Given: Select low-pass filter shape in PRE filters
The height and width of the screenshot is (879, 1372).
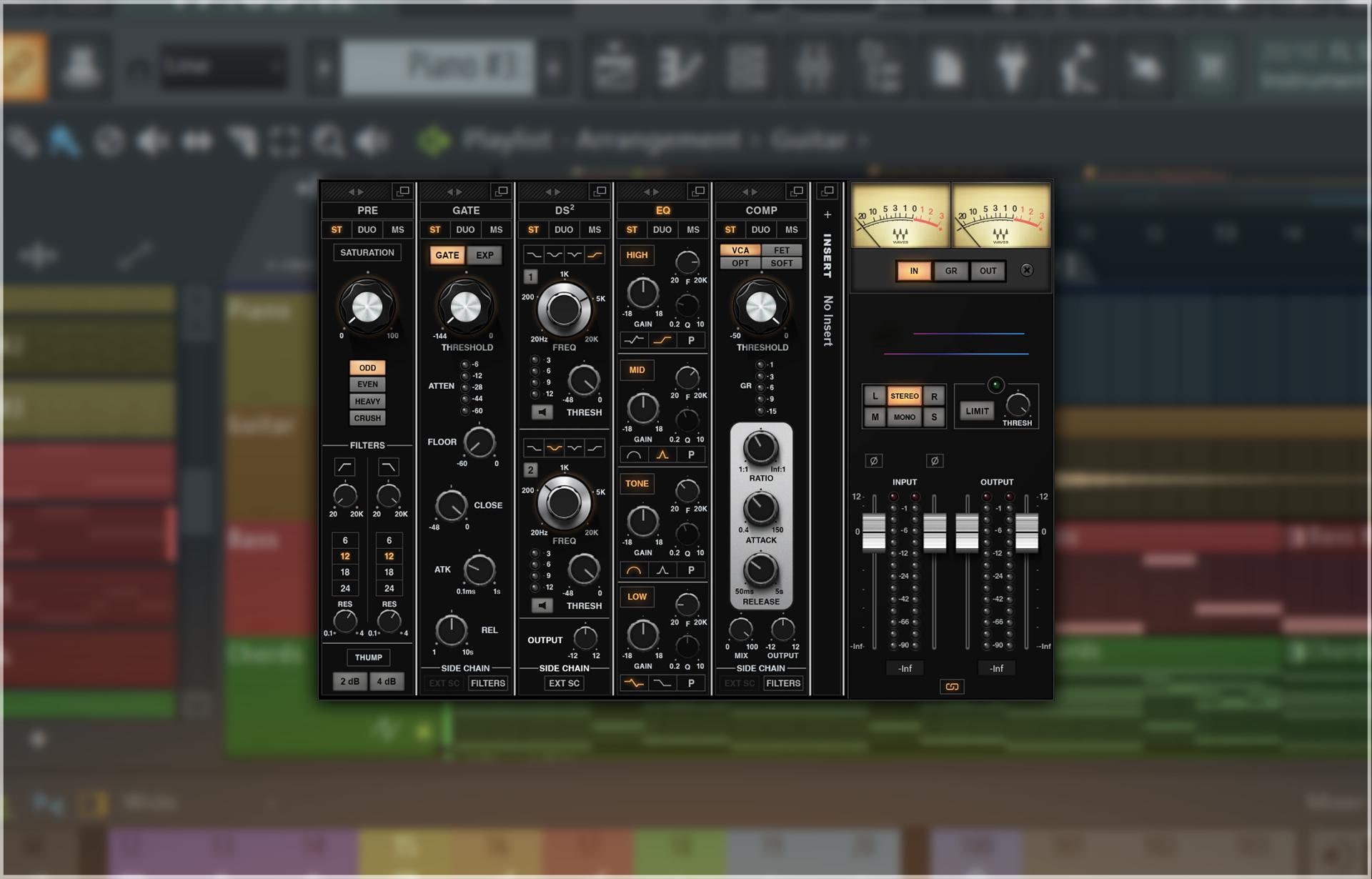Looking at the screenshot, I should click(x=389, y=467).
